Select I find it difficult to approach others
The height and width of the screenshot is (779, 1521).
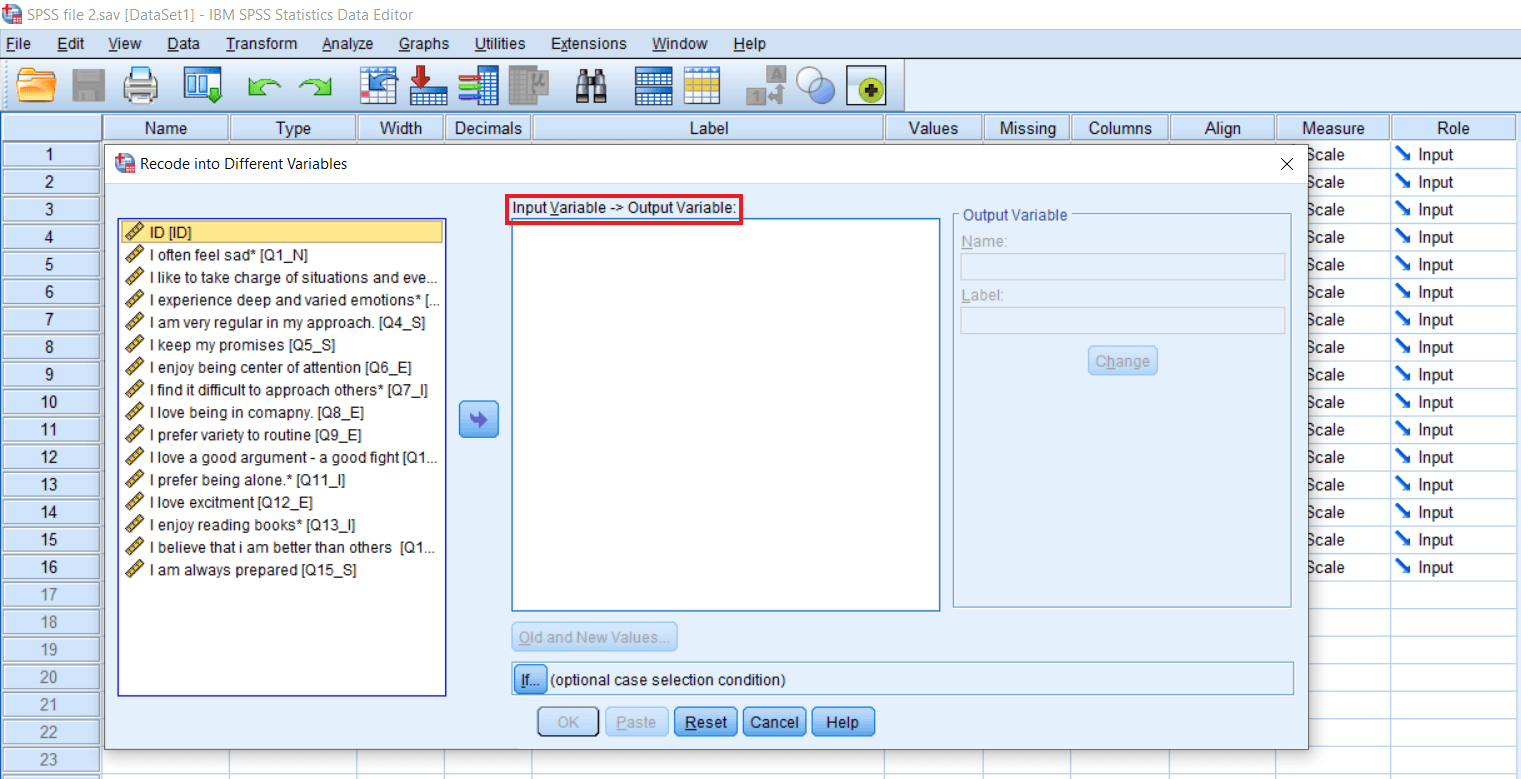(282, 390)
